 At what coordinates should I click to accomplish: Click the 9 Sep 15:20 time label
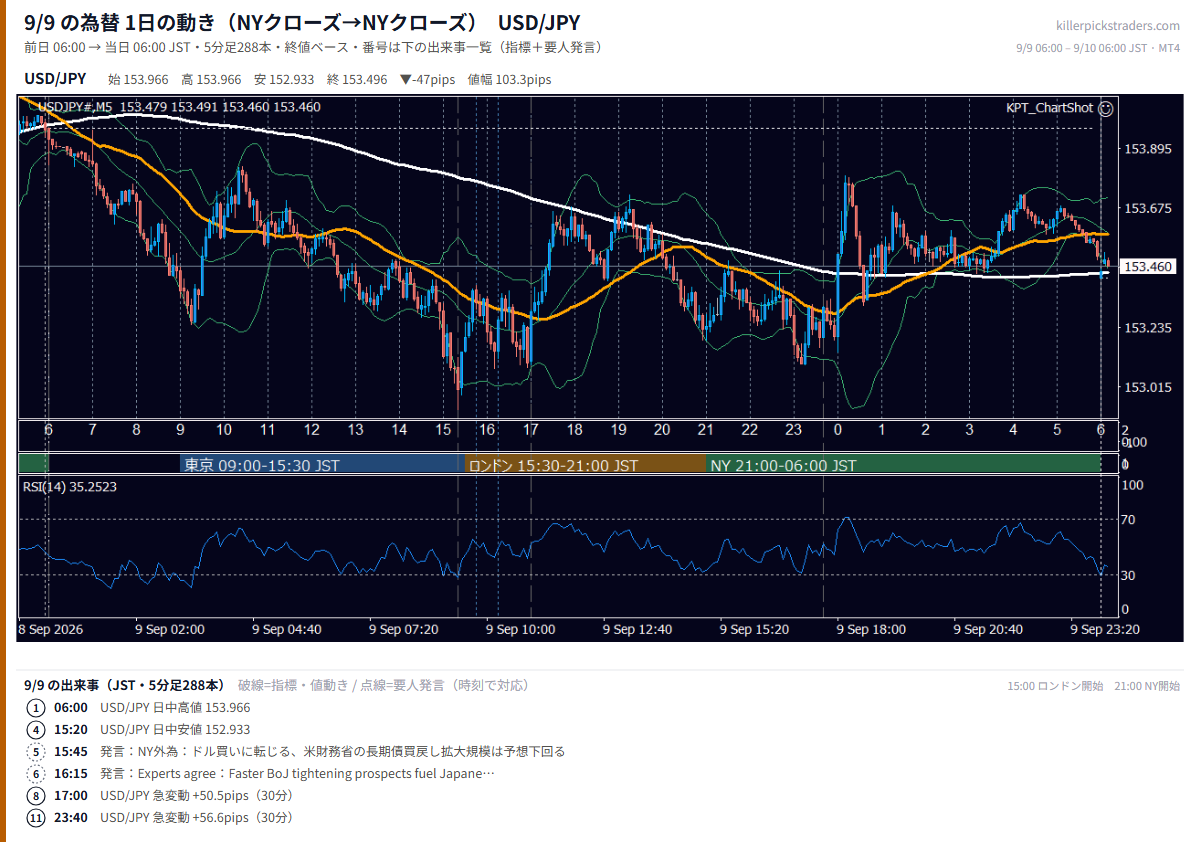755,629
